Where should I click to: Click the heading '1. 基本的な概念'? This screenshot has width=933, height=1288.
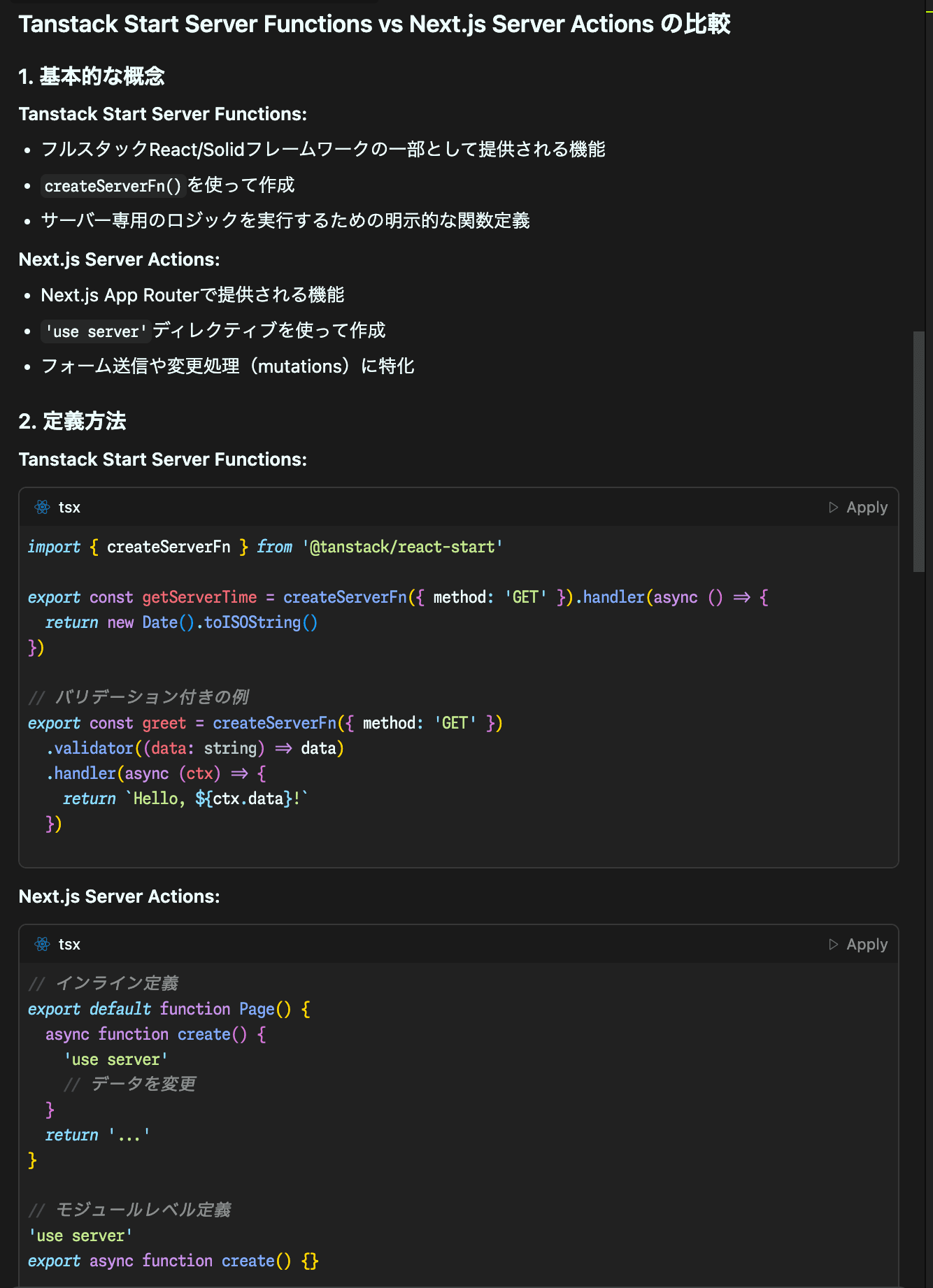click(x=92, y=76)
